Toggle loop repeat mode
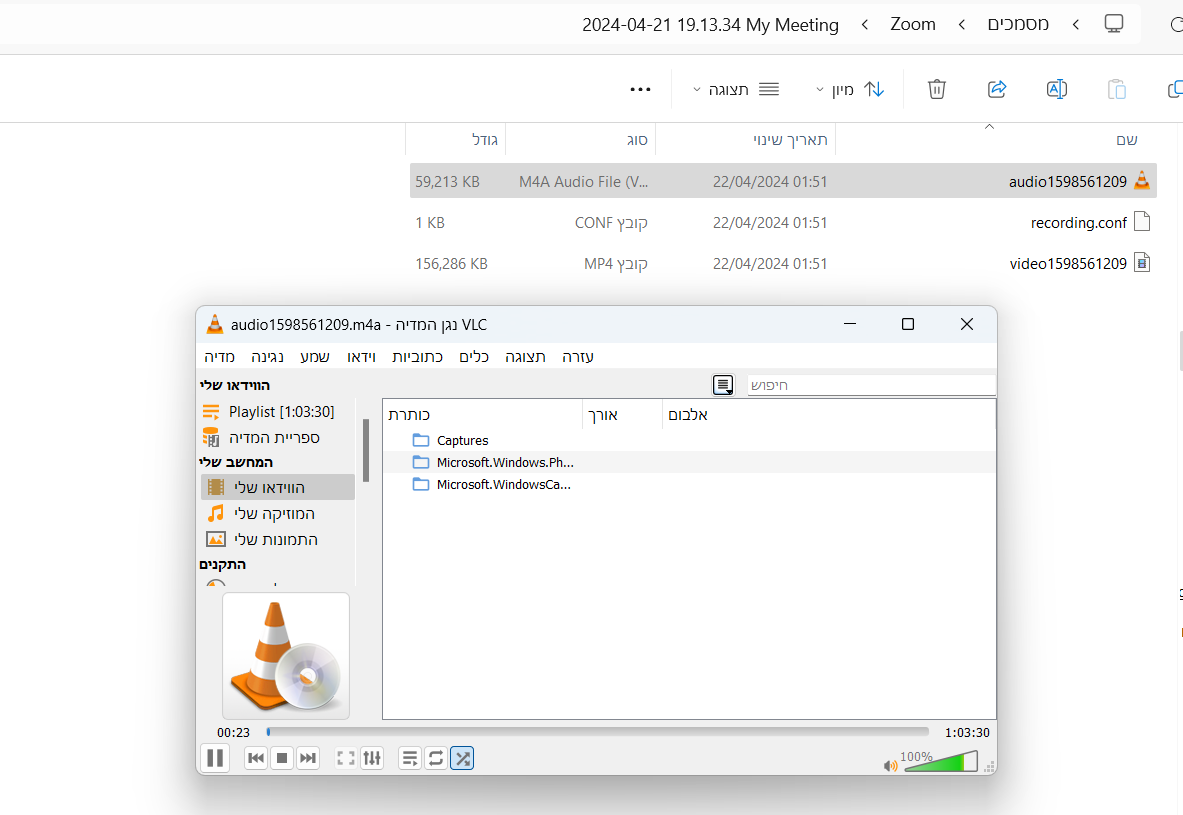The height and width of the screenshot is (815, 1183). [436, 758]
